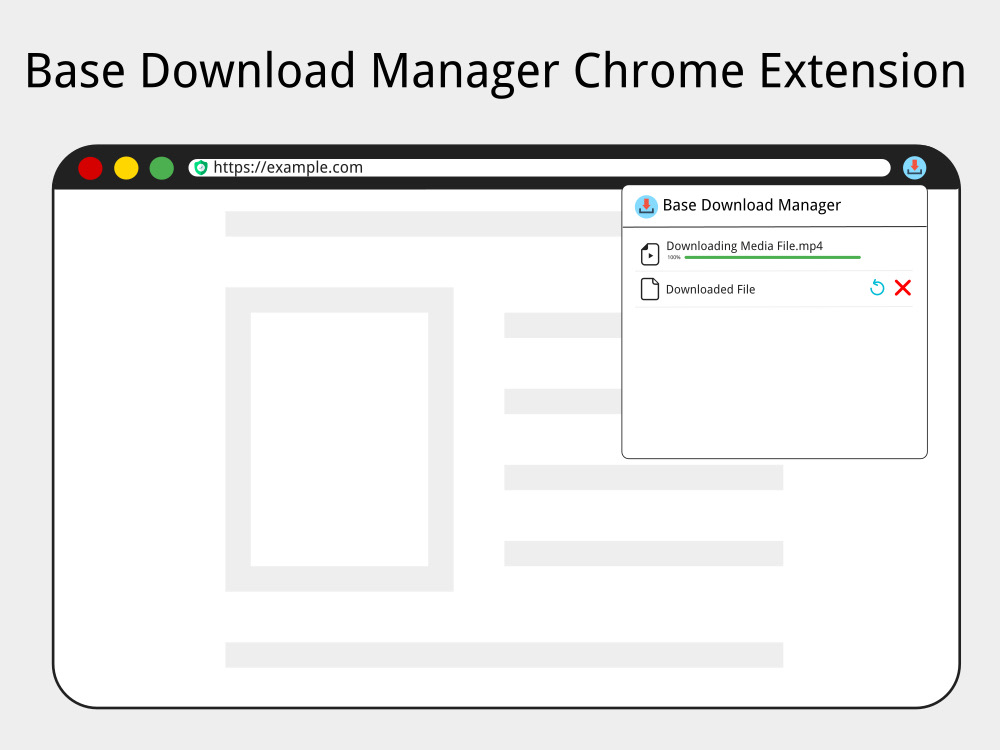The image size is (1000, 750).
Task: Click the red window close dot
Action: (90, 168)
